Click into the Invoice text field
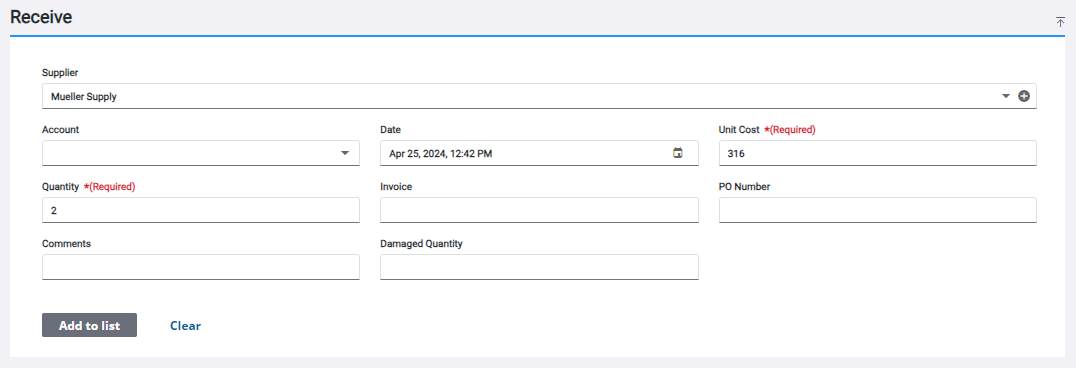 click(x=539, y=210)
